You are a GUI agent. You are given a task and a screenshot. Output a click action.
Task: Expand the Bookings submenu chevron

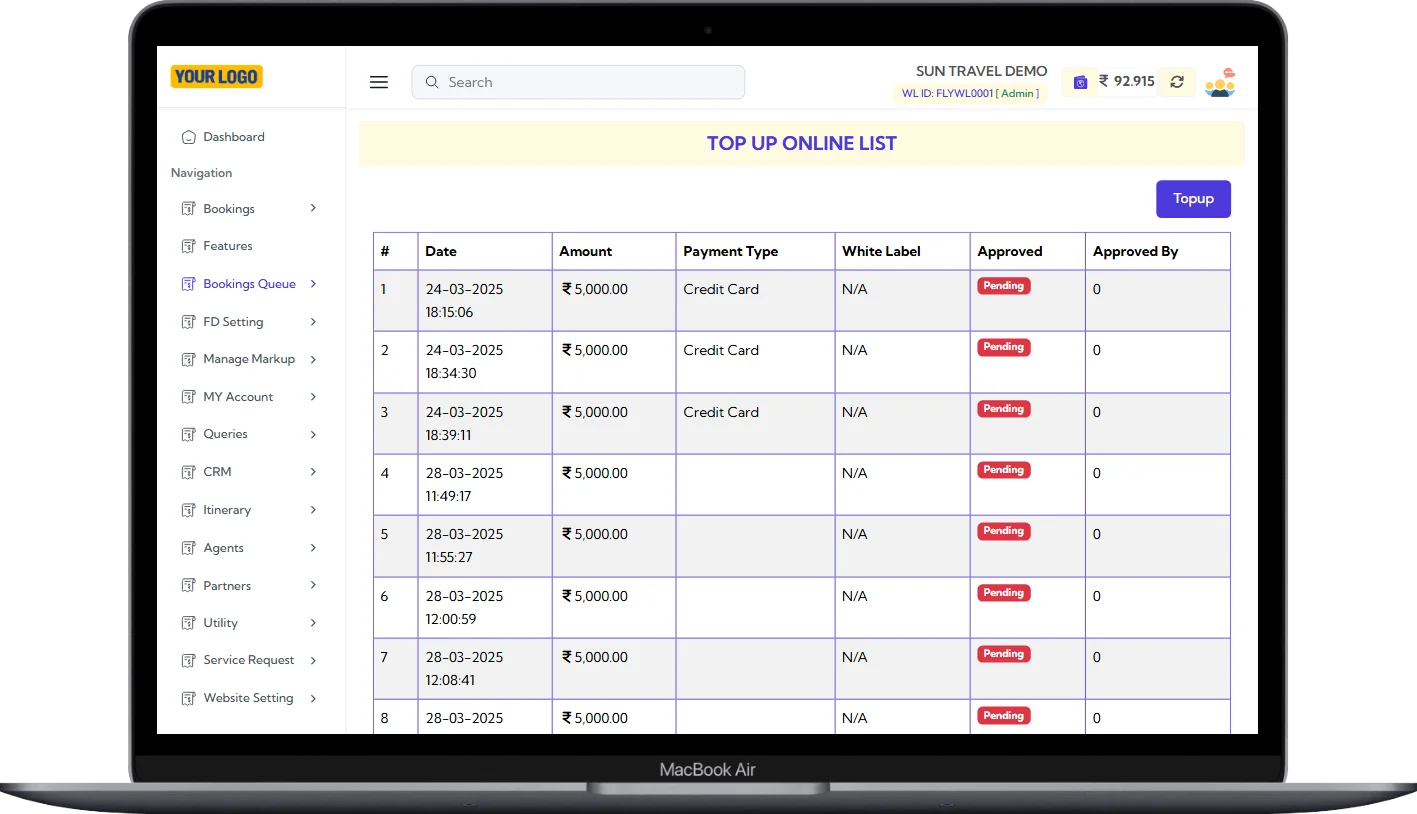313,208
